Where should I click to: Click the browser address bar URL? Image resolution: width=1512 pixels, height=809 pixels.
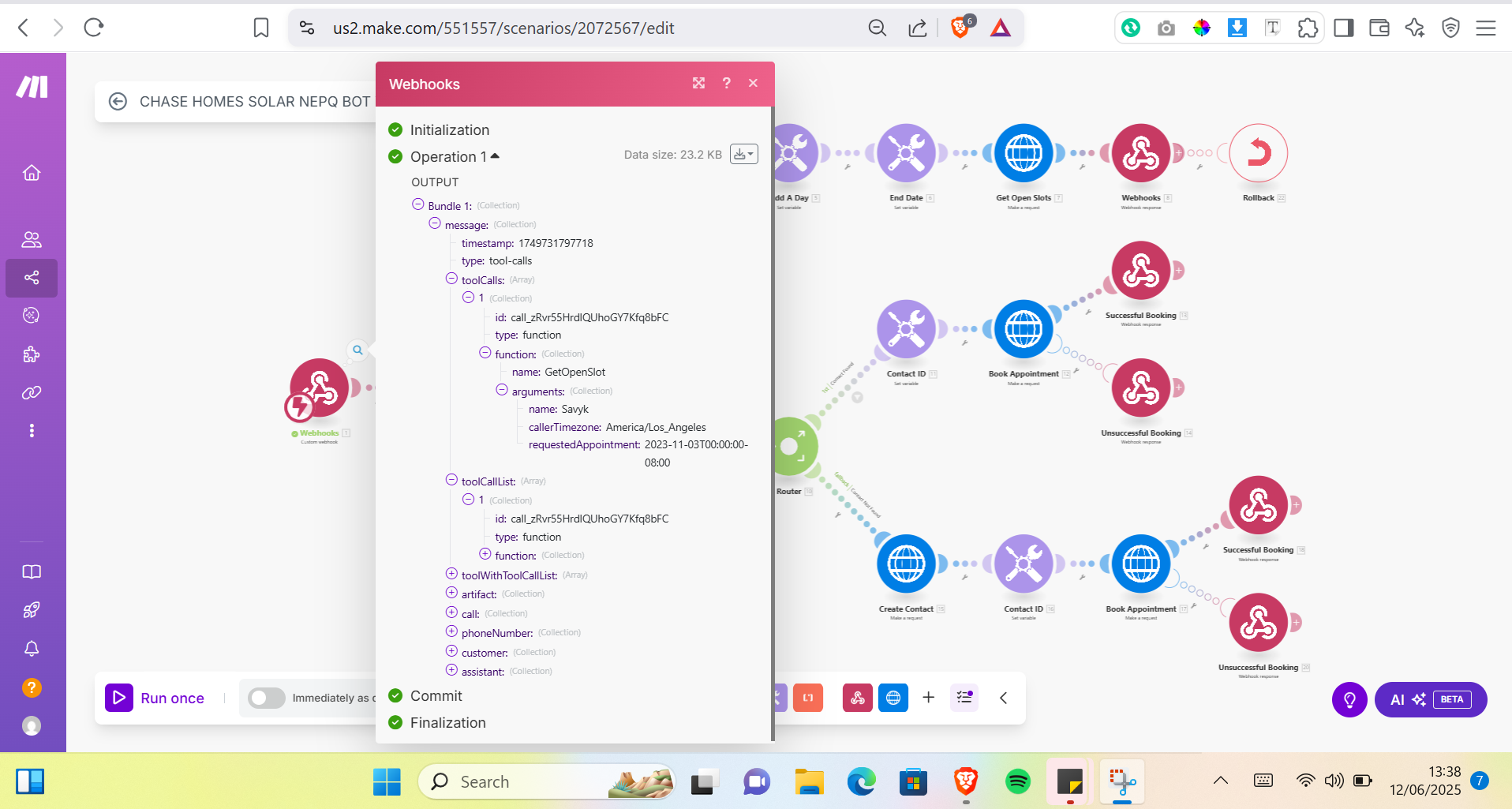(x=503, y=28)
